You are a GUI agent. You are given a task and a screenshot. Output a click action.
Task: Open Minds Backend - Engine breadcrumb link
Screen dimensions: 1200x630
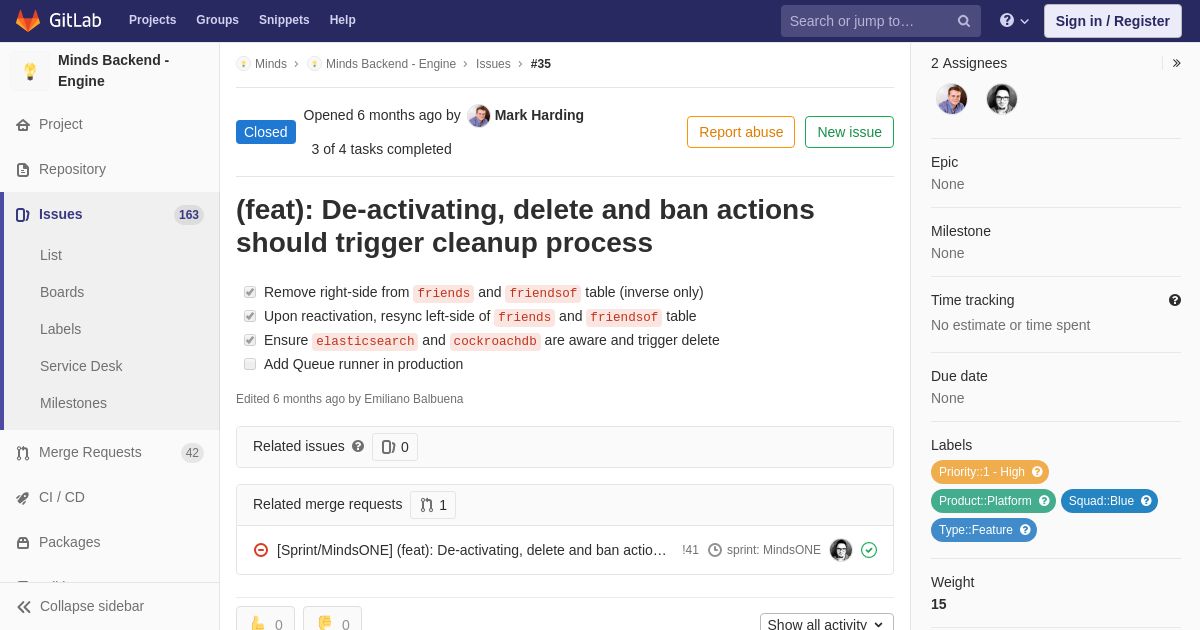click(391, 64)
